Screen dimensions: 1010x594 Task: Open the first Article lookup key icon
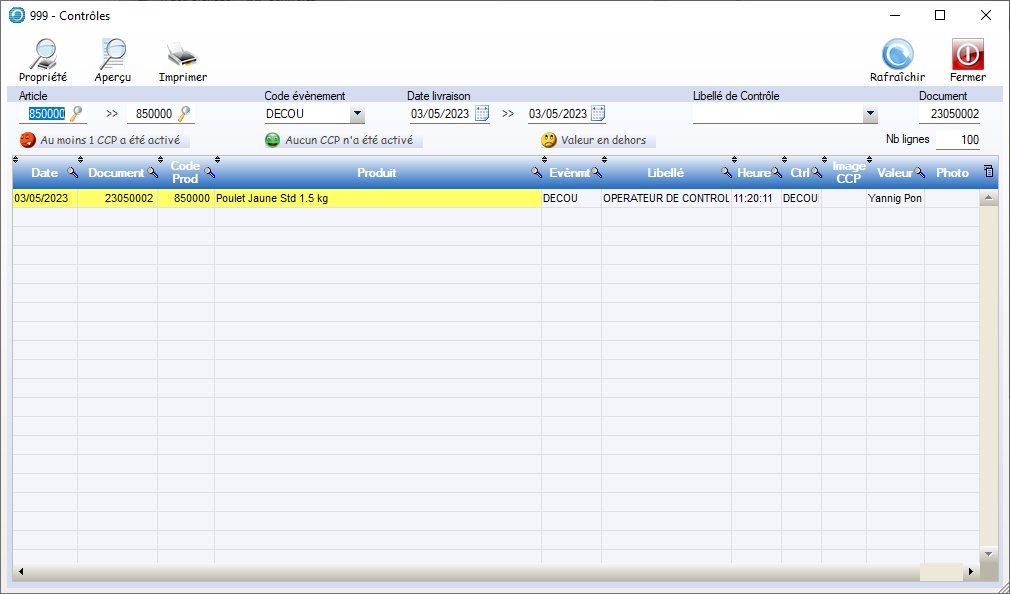(x=76, y=114)
